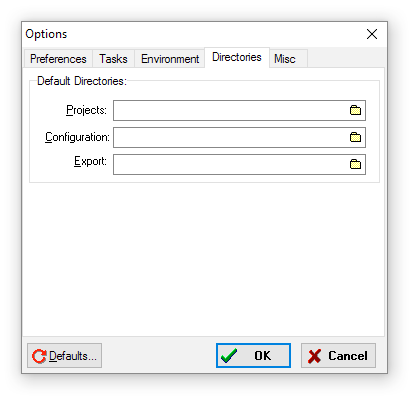Browse for Projects directory with folder icon

[x=355, y=110]
